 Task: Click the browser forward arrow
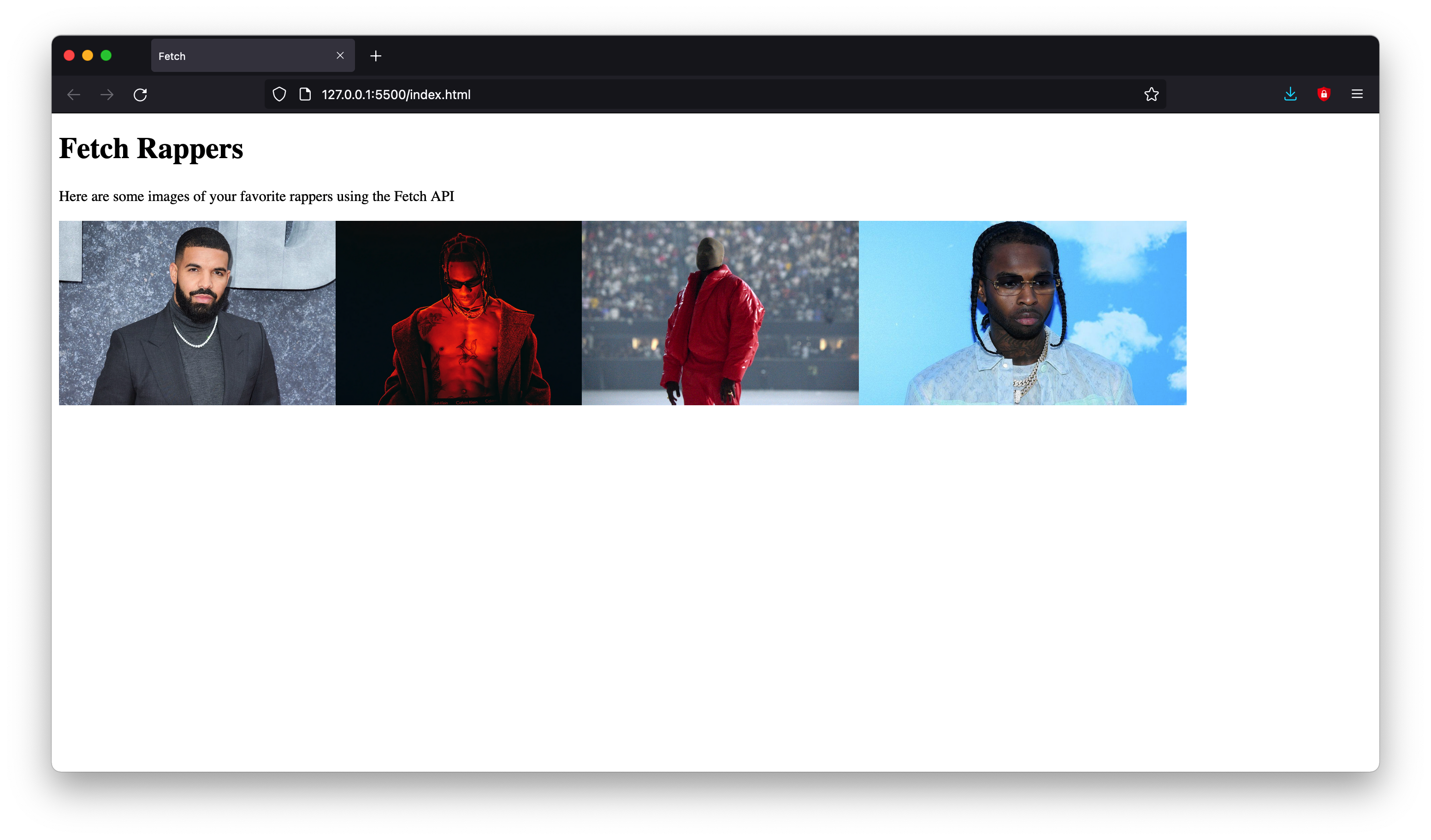pyautogui.click(x=107, y=94)
